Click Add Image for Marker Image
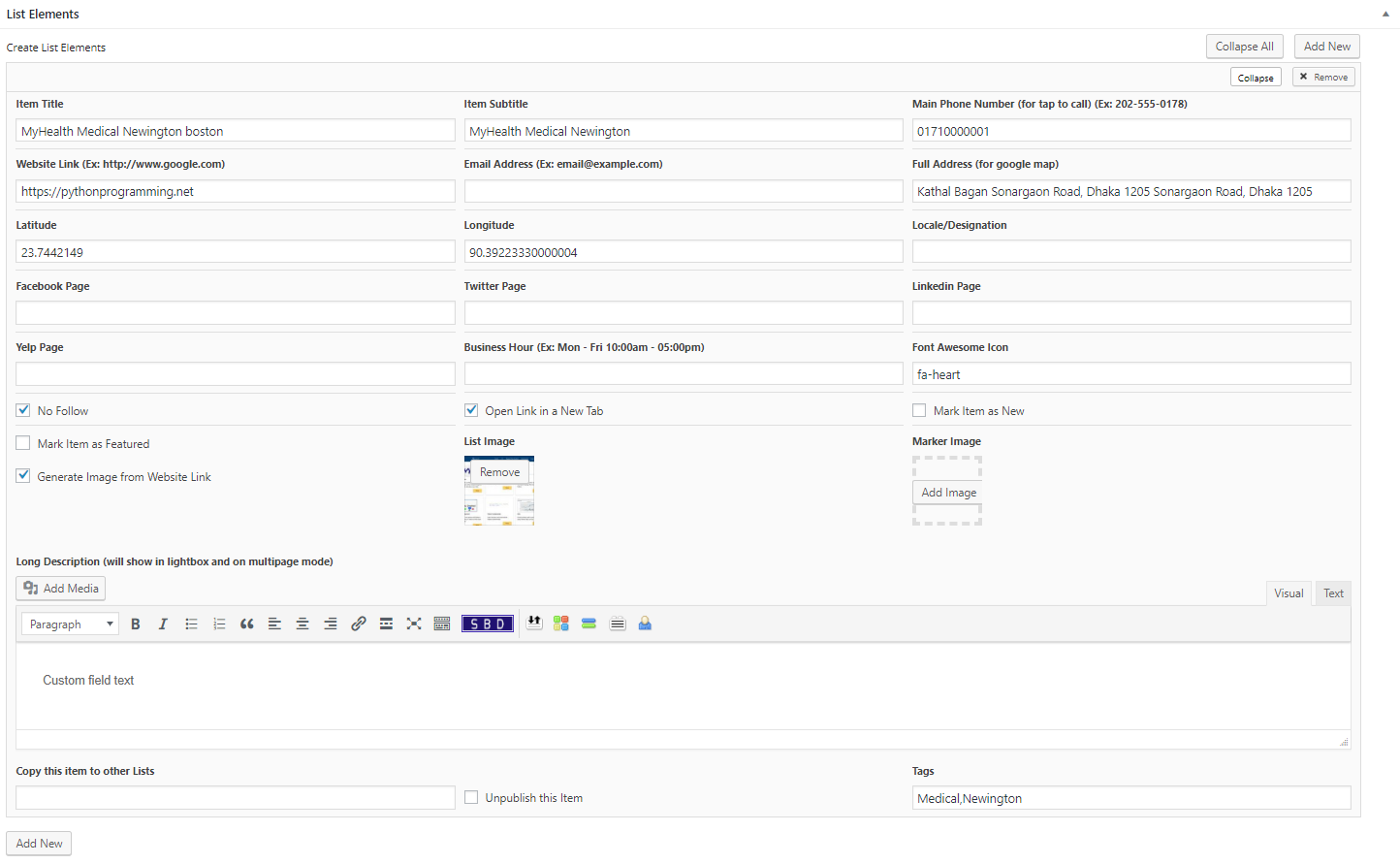 (948, 493)
